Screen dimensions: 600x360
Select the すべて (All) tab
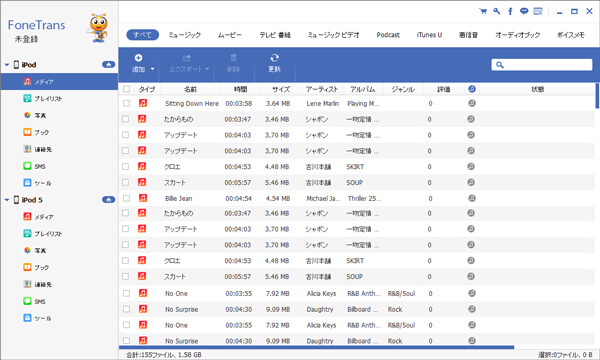[x=142, y=35]
